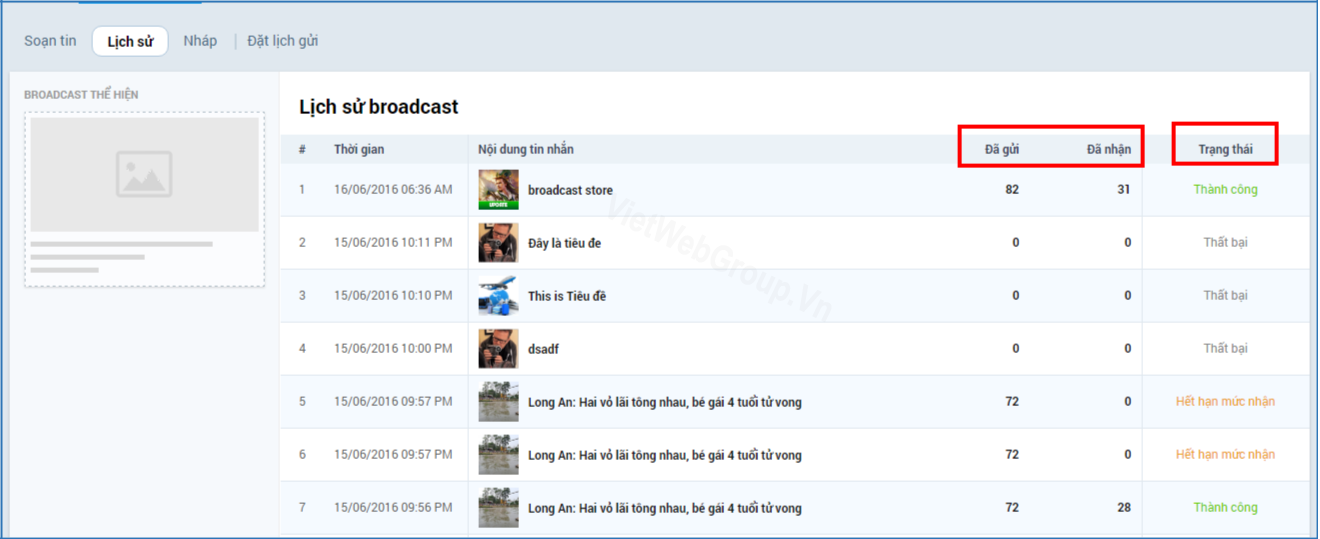Viewport: 1320px width, 539px height.
Task: Click the dsadf message thumbnail
Action: pos(498,349)
